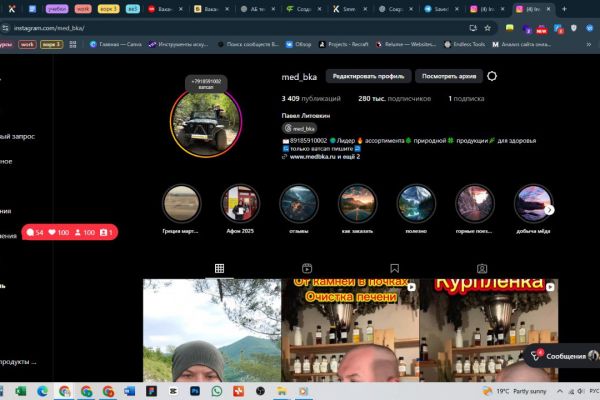Open the Resume — Websites bookmark

[406, 44]
